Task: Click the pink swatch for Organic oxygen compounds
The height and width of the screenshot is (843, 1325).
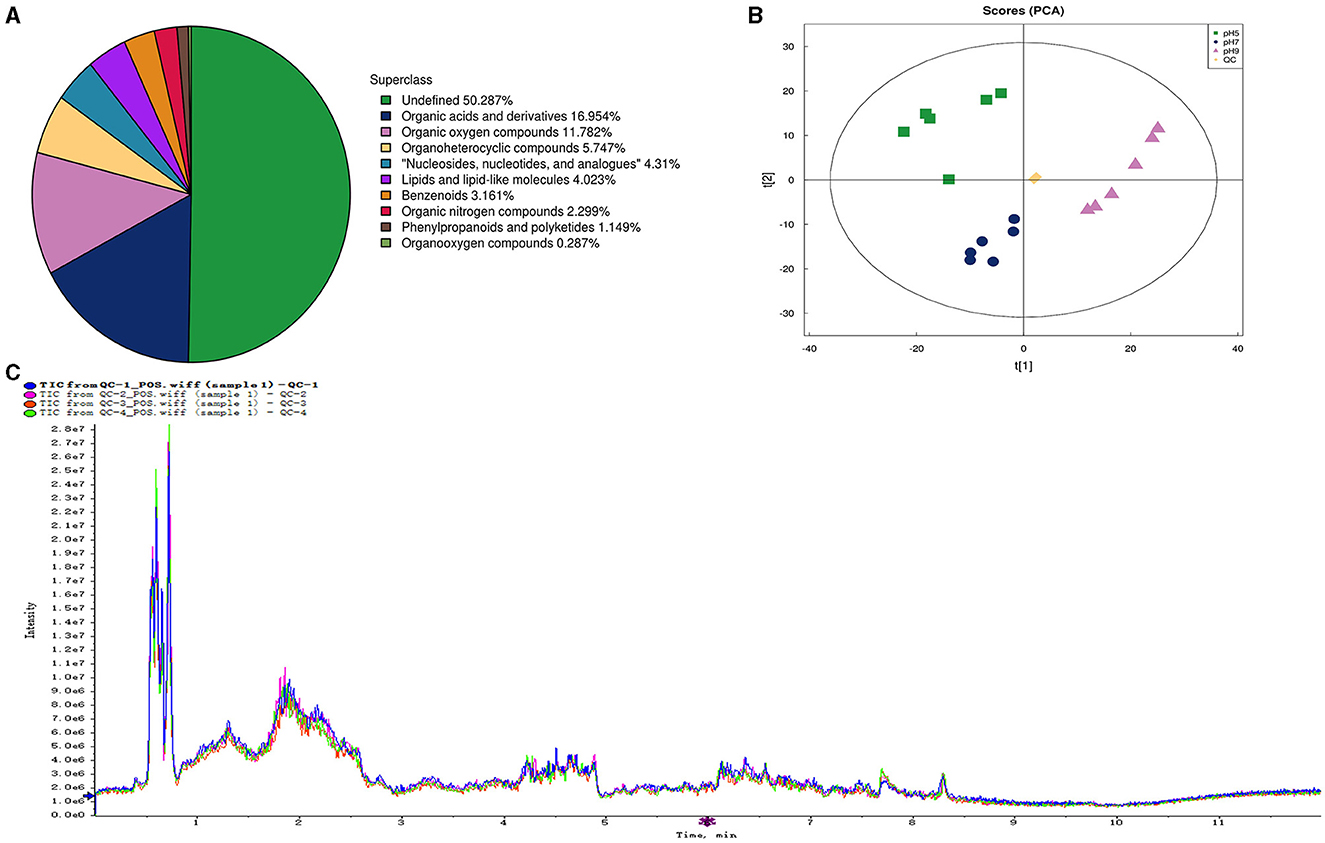Action: pos(386,132)
